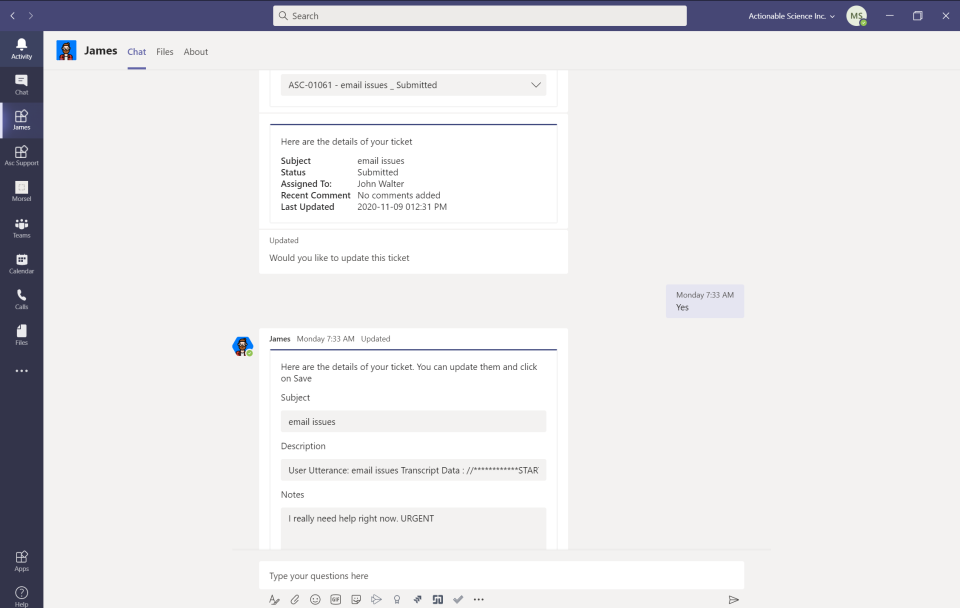Send the typed message
The width and height of the screenshot is (960, 608).
733,599
